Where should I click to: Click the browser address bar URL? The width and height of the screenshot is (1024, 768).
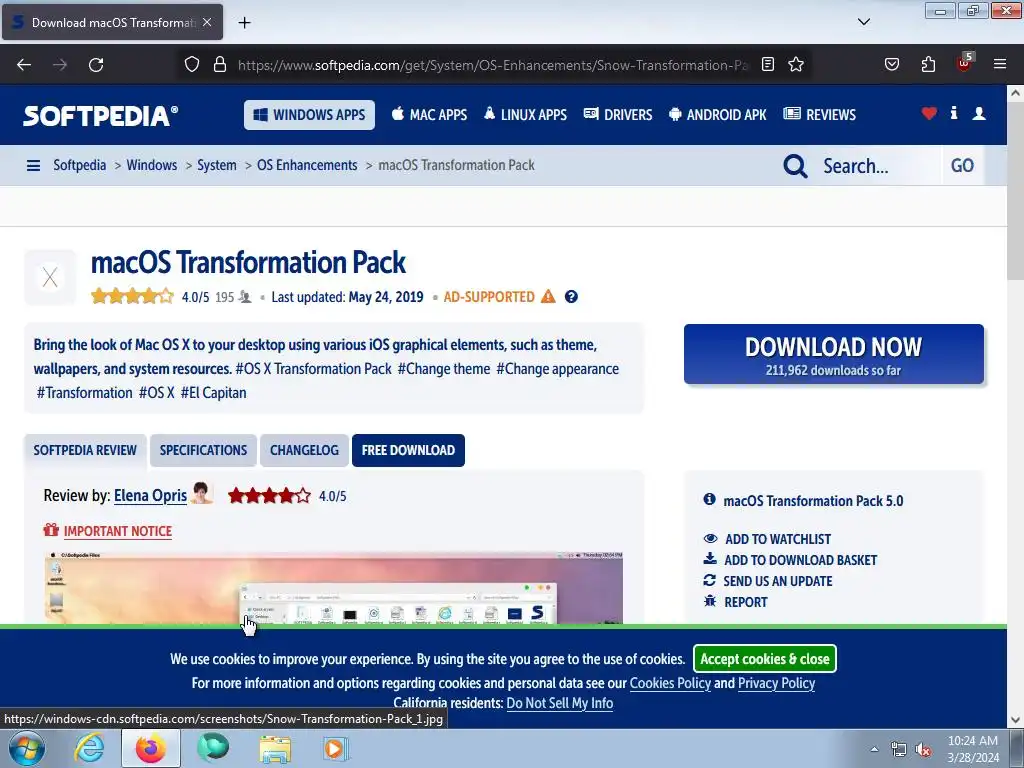pos(493,65)
